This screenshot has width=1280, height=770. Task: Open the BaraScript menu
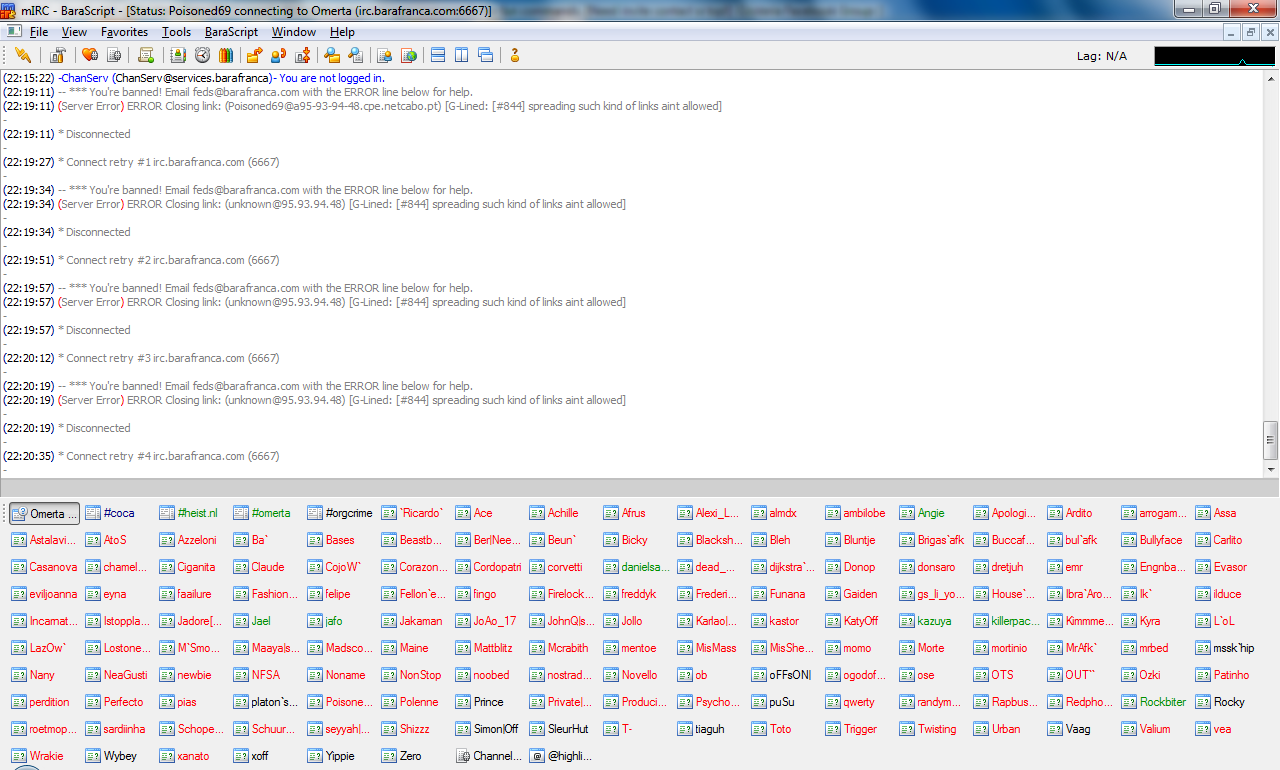point(231,32)
